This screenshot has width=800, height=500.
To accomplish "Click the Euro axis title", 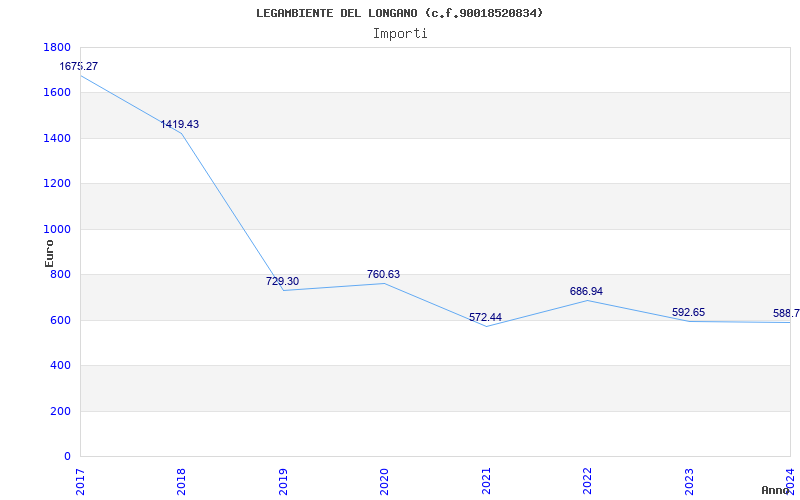I will pos(49,253).
